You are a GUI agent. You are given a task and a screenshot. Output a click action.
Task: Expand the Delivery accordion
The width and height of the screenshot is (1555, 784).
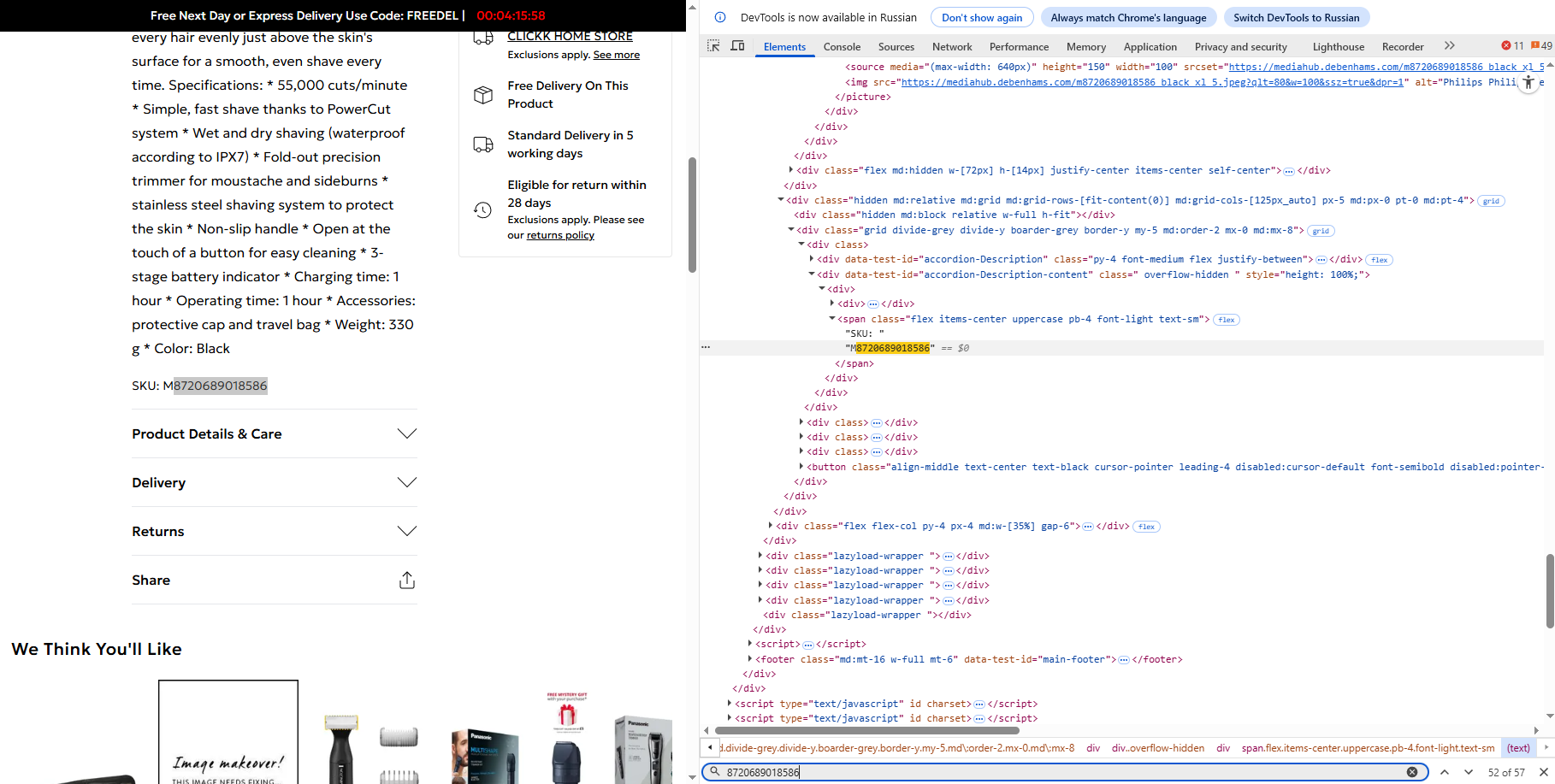pos(275,482)
